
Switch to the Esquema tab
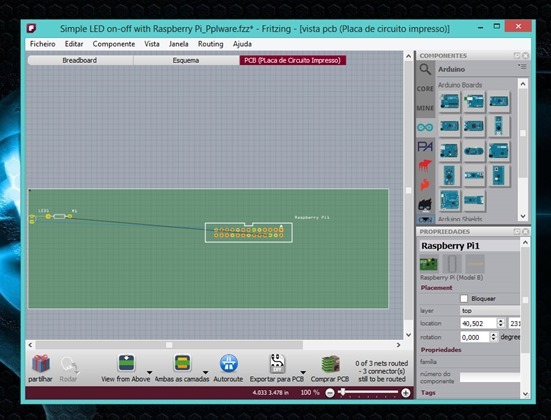point(186,60)
